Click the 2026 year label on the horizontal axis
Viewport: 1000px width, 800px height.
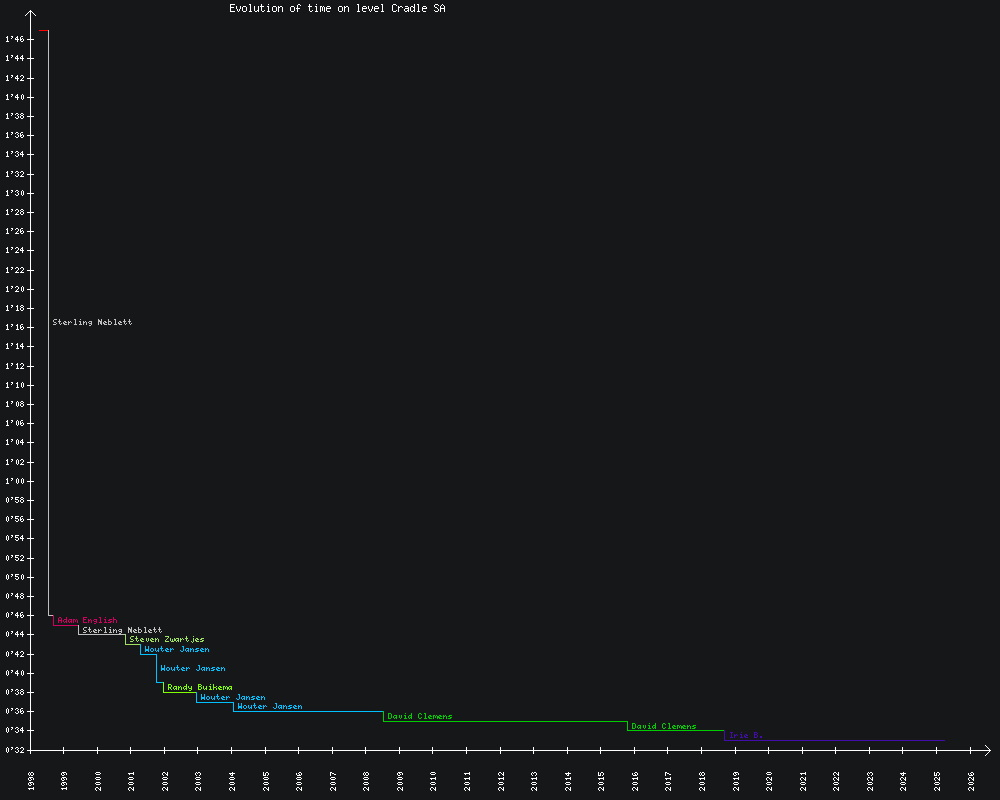[x=971, y=780]
